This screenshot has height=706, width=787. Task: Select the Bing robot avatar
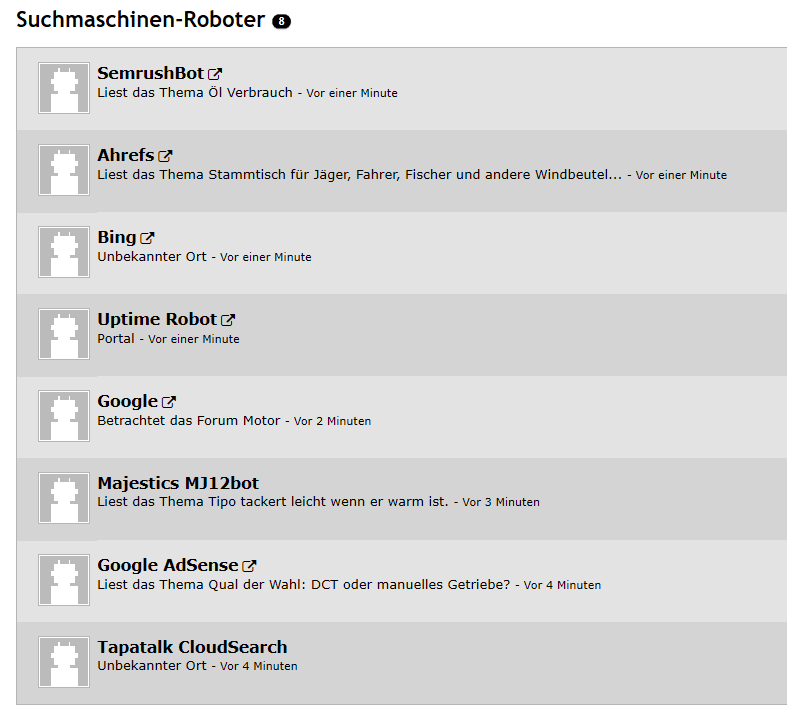64,252
